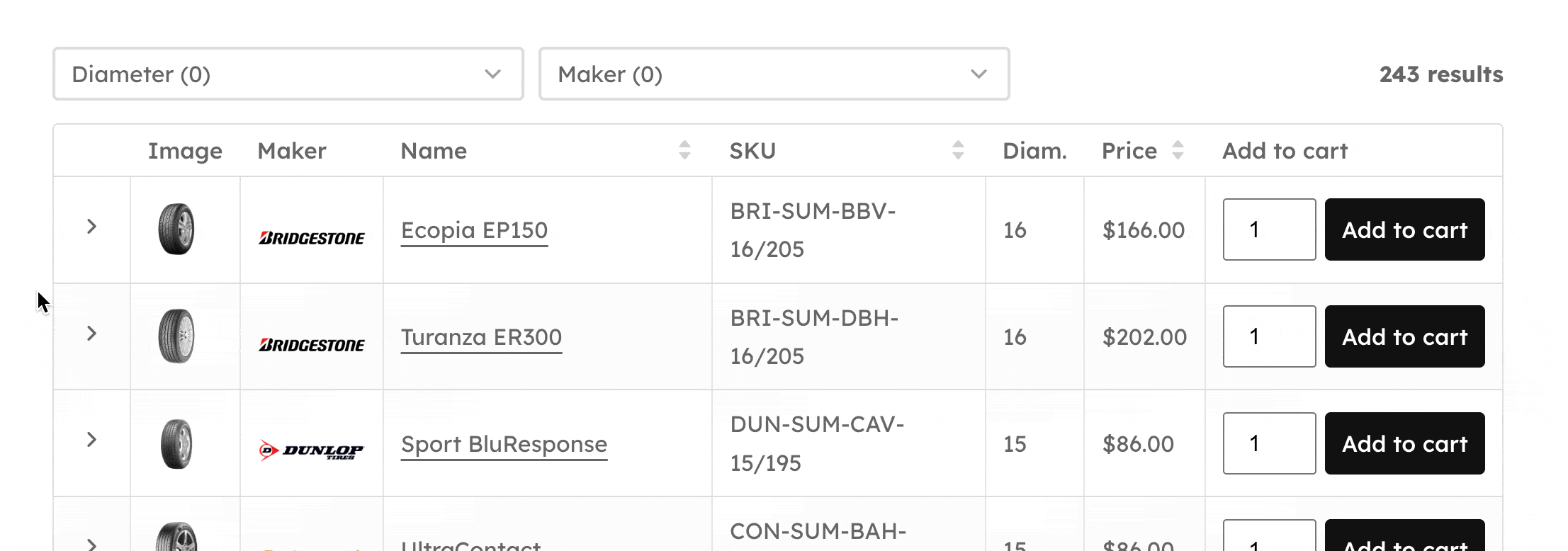1568x551 pixels.
Task: Focus quantity field for Ecopia EP150
Action: point(1269,229)
